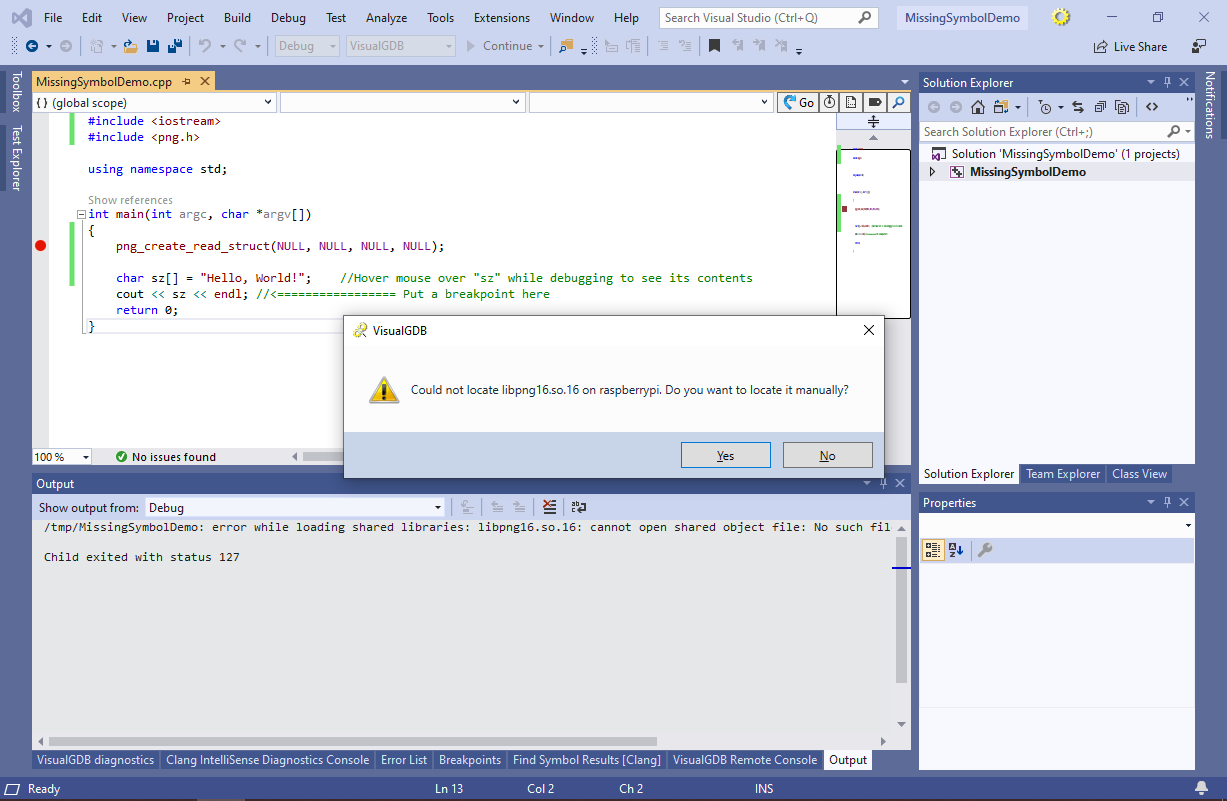Screen dimensions: 1227x801
Task: Open the File menu
Action: [x=53, y=18]
